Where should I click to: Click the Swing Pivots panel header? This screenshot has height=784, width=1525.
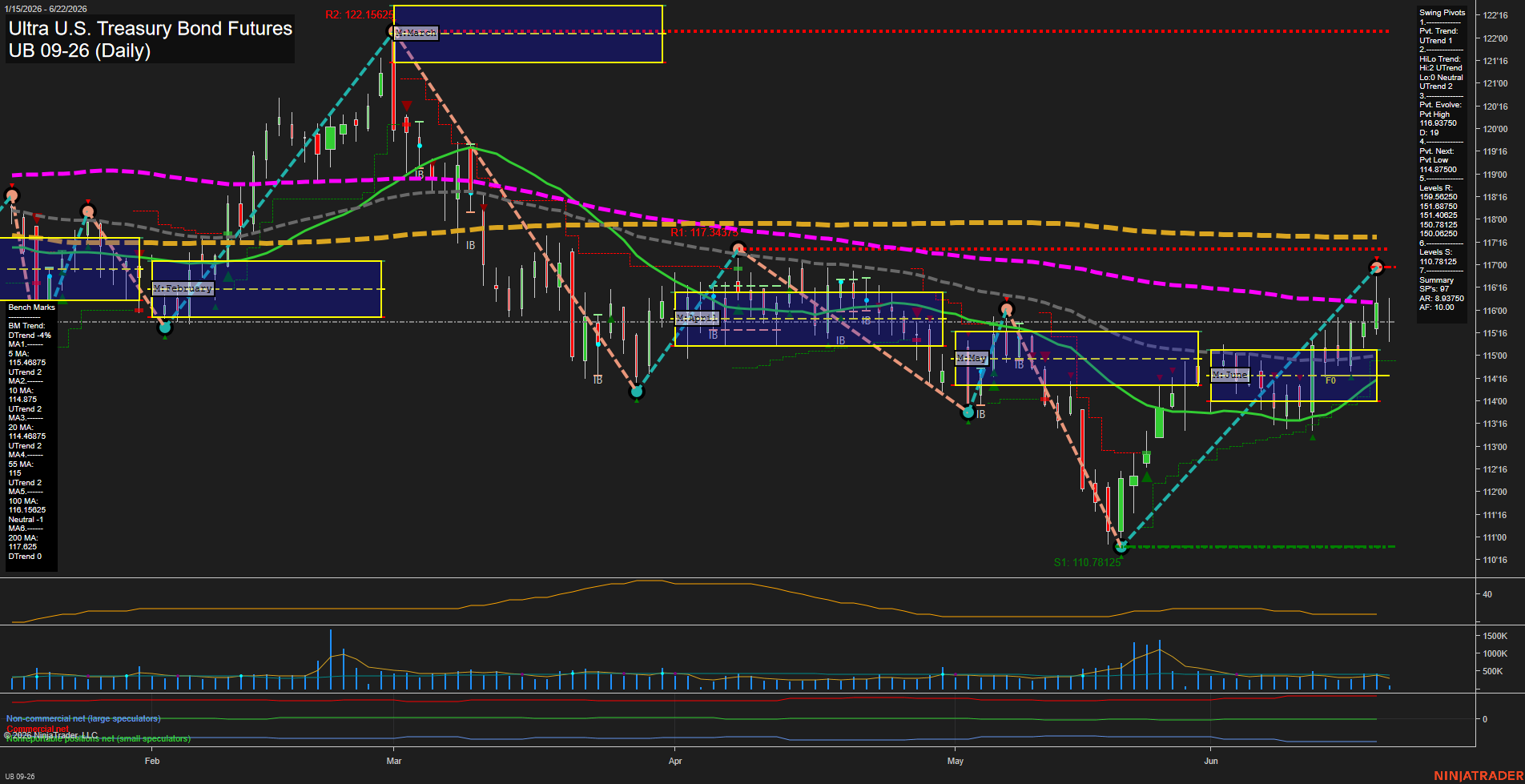(1442, 13)
